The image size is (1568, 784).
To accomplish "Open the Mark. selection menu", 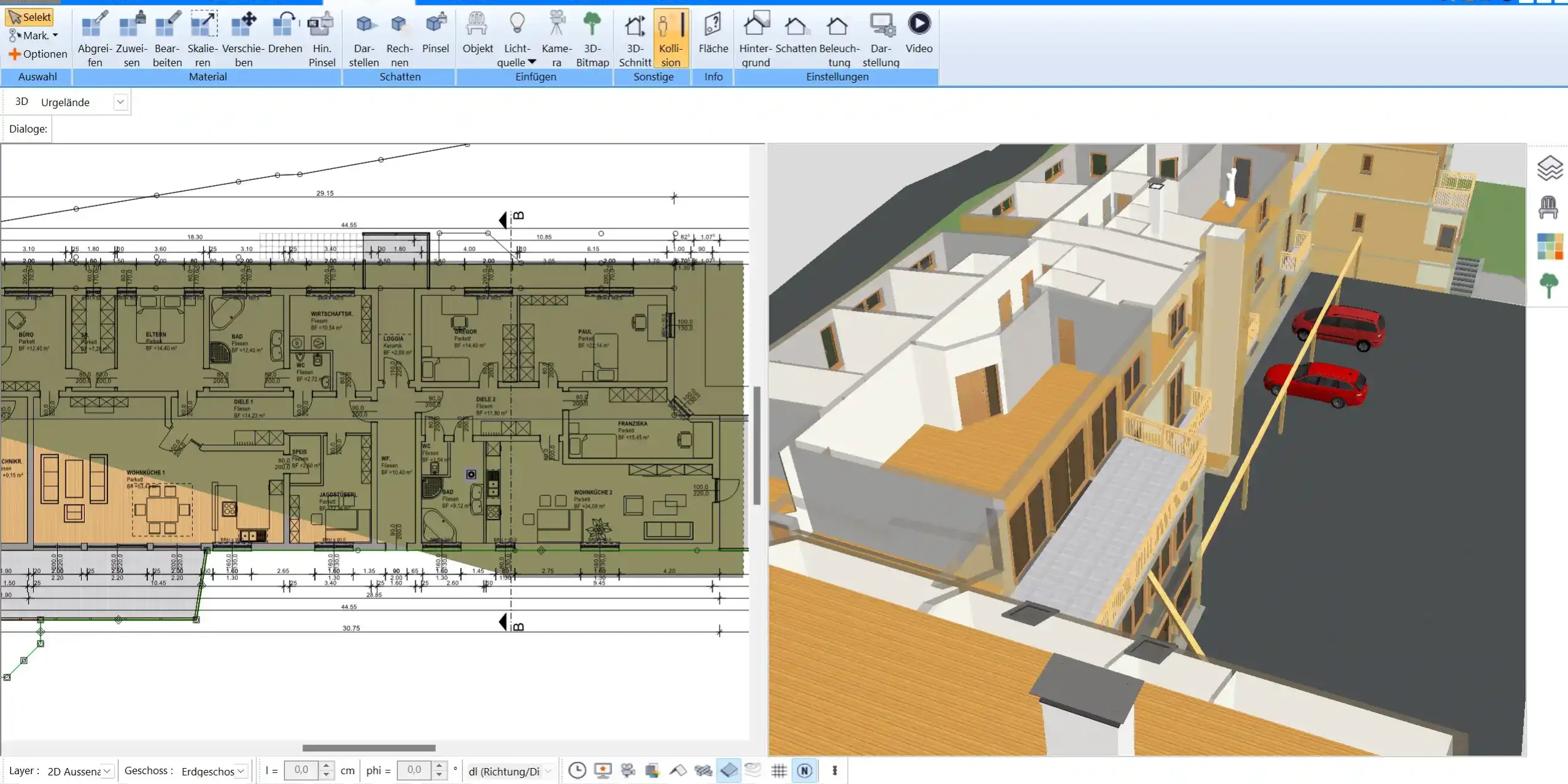I will 33,35.
